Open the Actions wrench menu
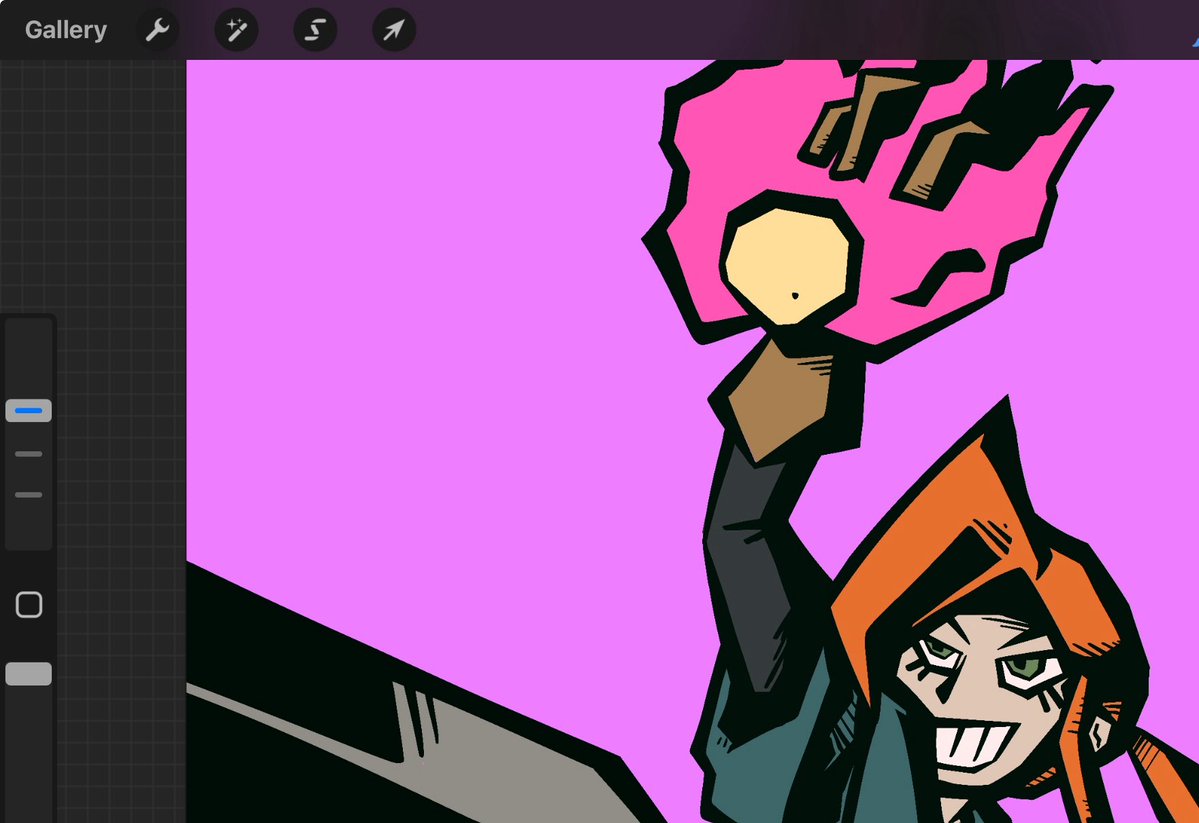Image resolution: width=1199 pixels, height=823 pixels. click(x=158, y=30)
